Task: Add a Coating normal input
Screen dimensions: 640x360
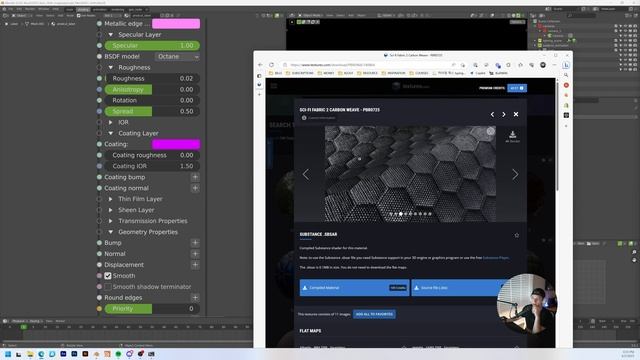Action: [195, 188]
